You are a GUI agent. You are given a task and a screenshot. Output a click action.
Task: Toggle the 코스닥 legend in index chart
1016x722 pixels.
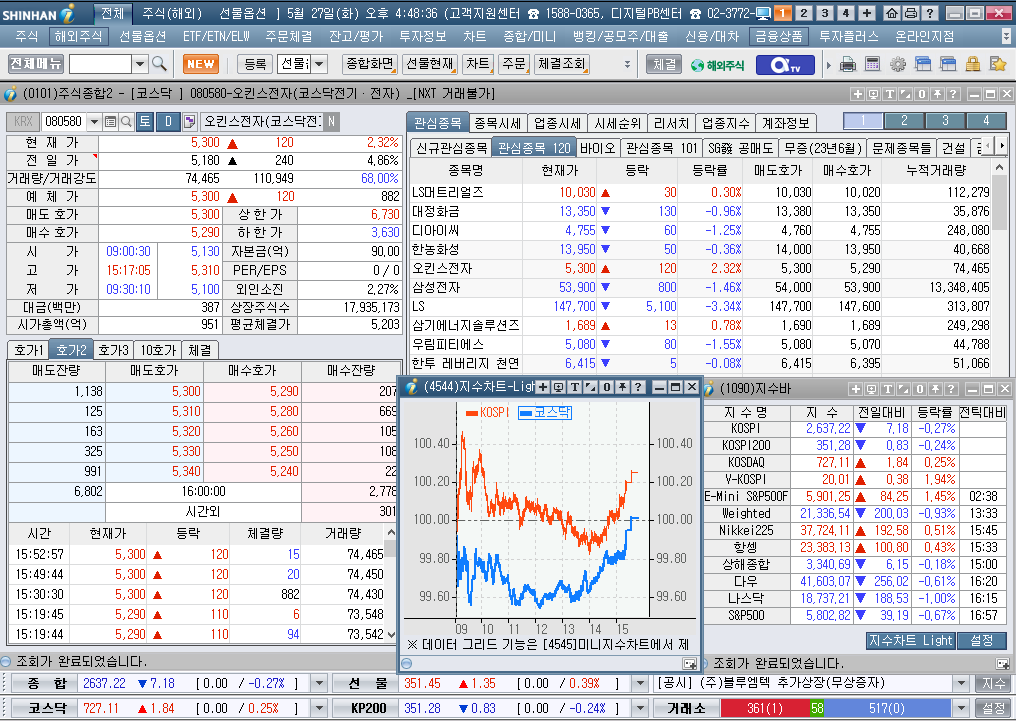545,412
